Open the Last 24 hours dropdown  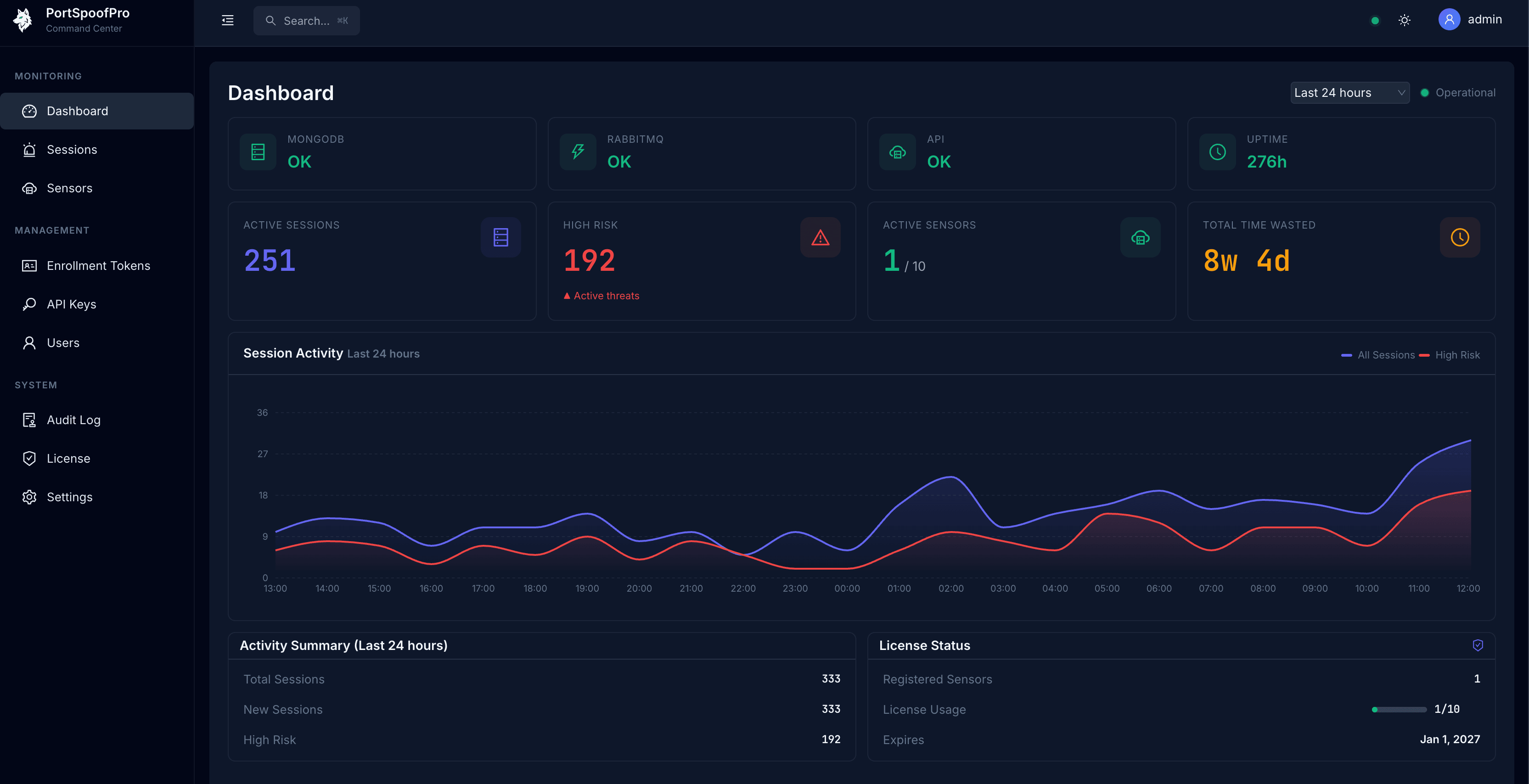(1350, 93)
